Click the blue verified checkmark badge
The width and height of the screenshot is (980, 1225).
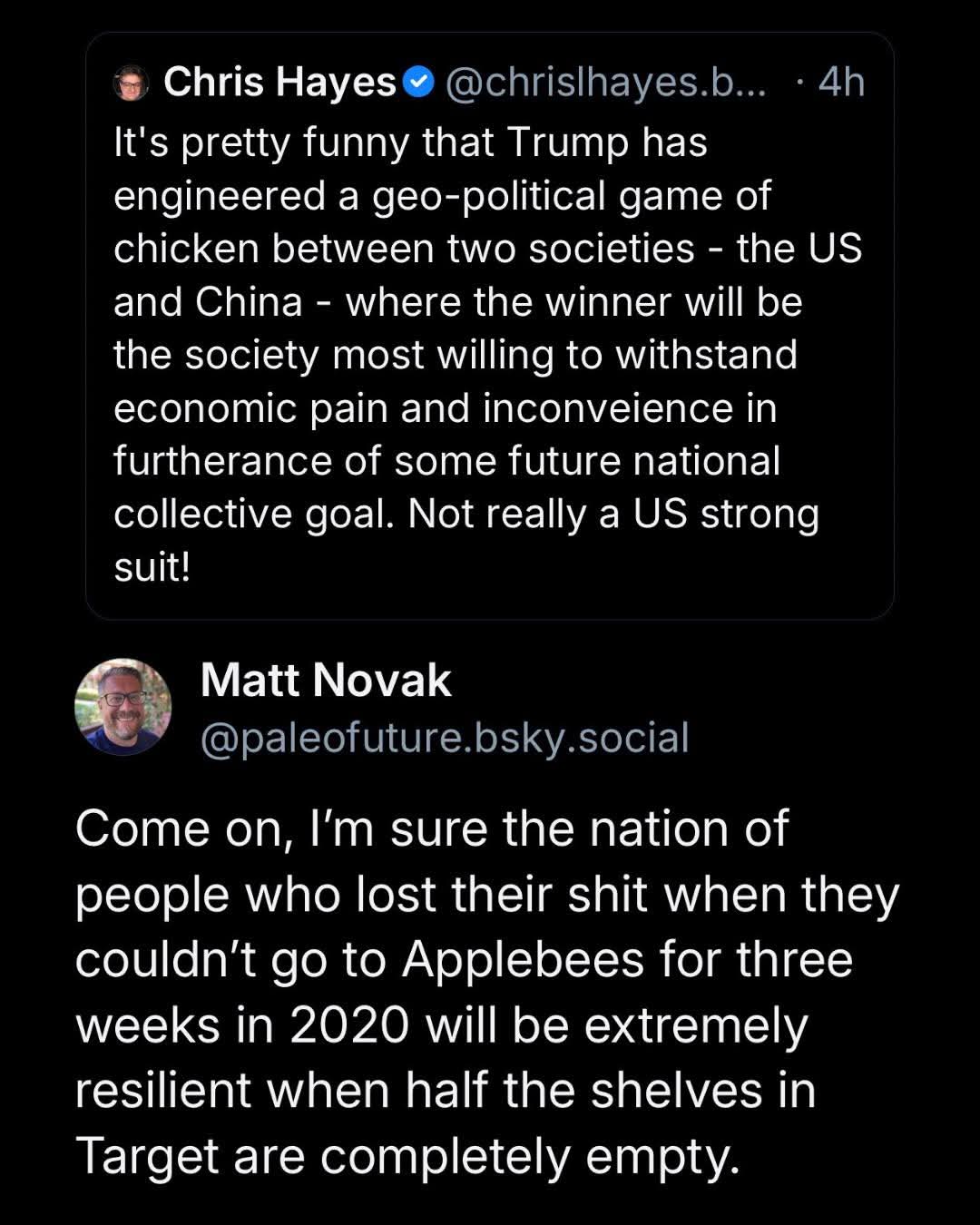pos(417,83)
